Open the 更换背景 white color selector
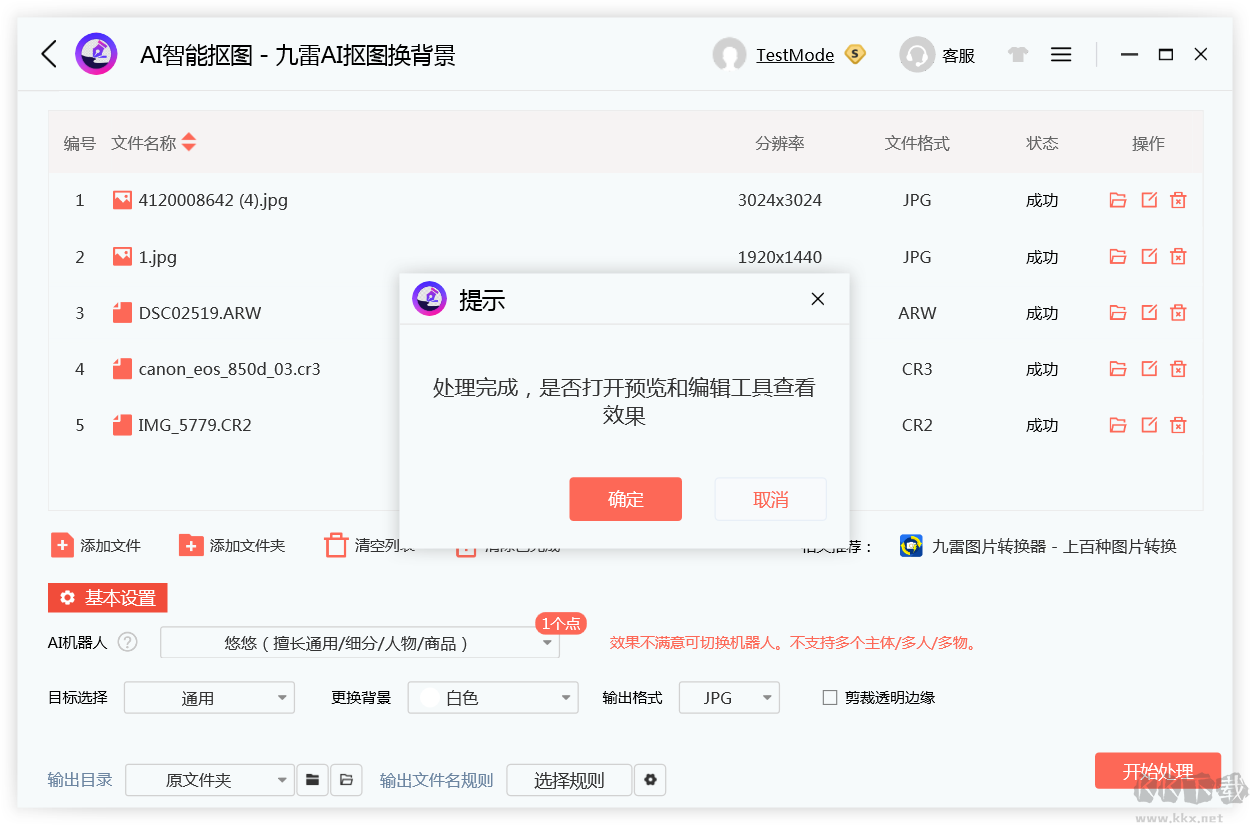1250x825 pixels. click(x=492, y=697)
